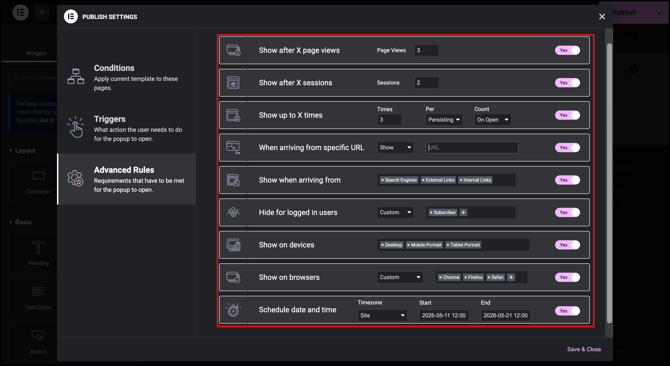Add another browser with plus
This screenshot has width=670, height=366.
511,277
